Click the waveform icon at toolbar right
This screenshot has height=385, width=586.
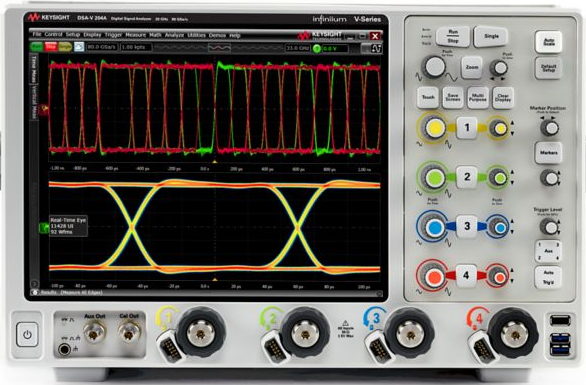[375, 48]
